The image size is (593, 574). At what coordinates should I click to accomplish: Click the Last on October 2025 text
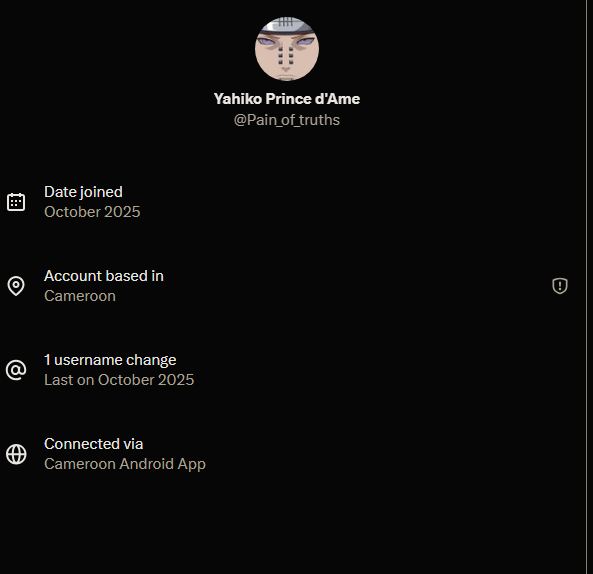pyautogui.click(x=119, y=380)
